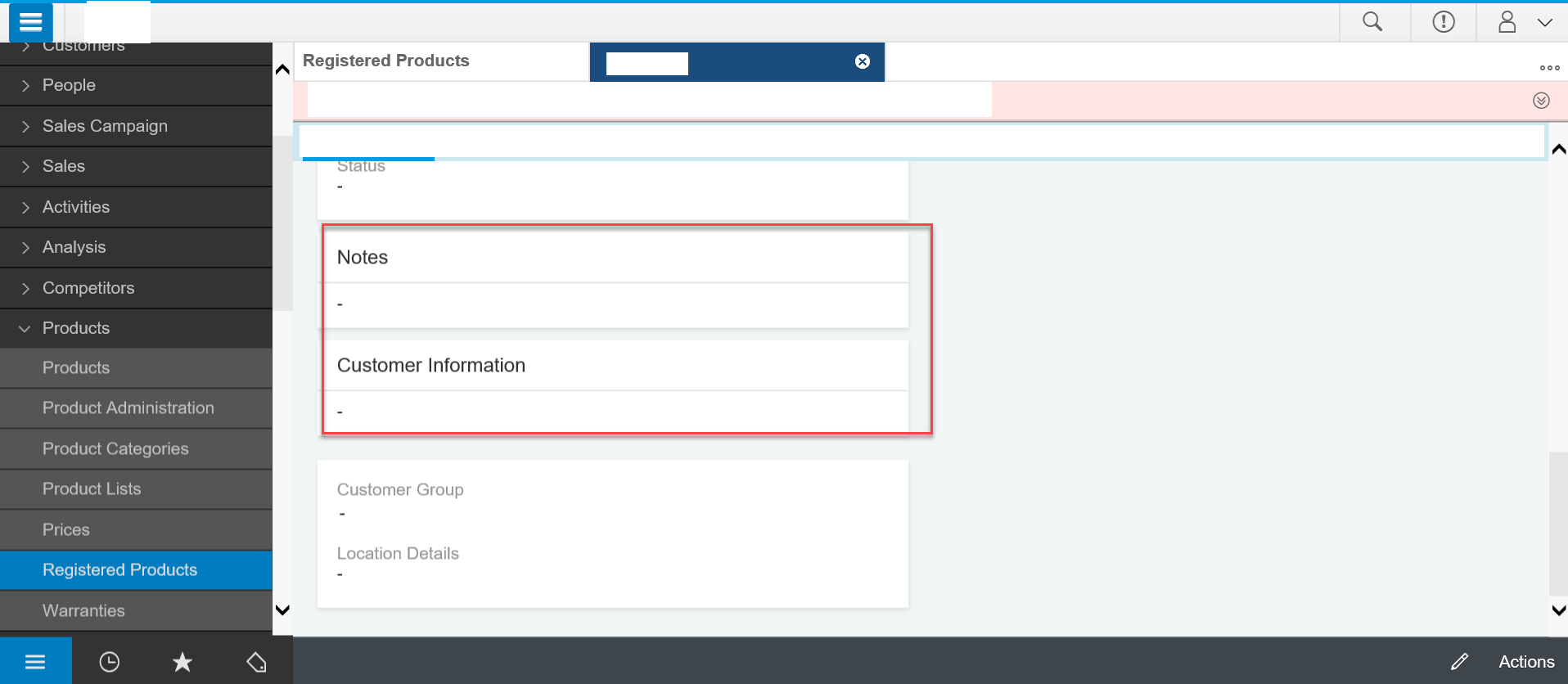The image size is (1568, 684).
Task: Expand the header with circled chevron
Action: click(1541, 101)
